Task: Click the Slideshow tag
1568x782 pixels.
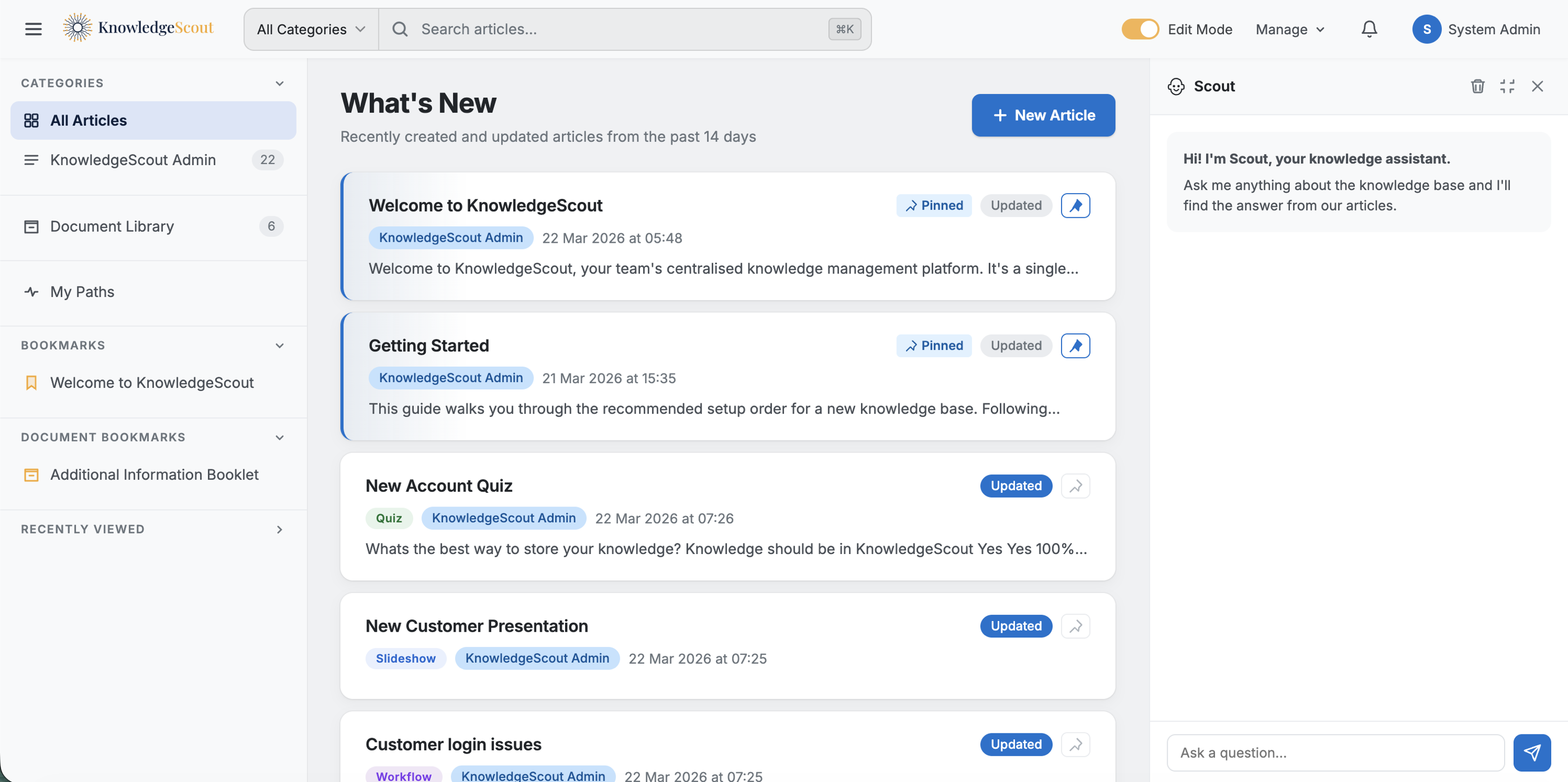Action: (405, 659)
